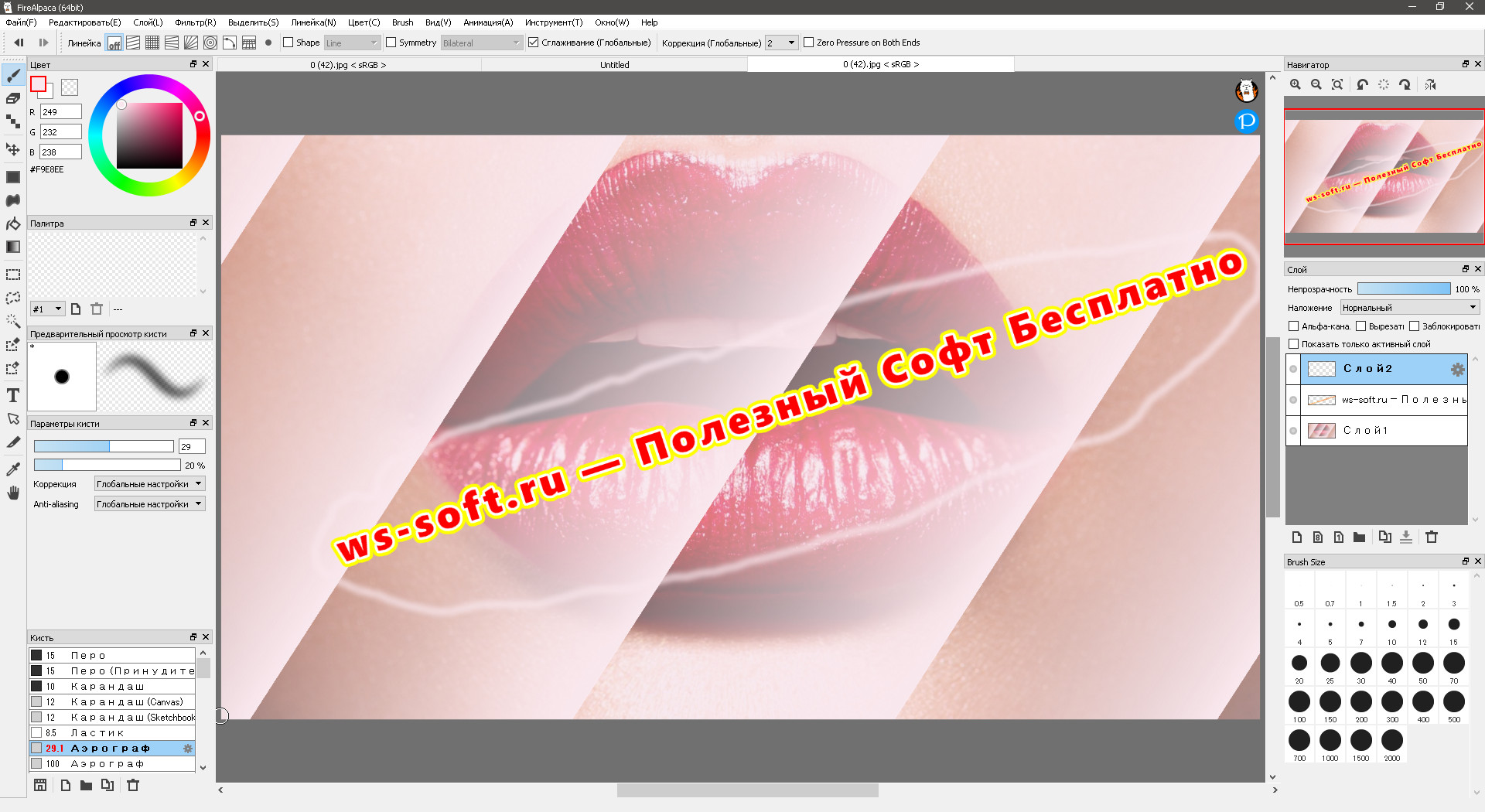
Task: Select the Карандаш (Canvas) brush
Action: (112, 702)
